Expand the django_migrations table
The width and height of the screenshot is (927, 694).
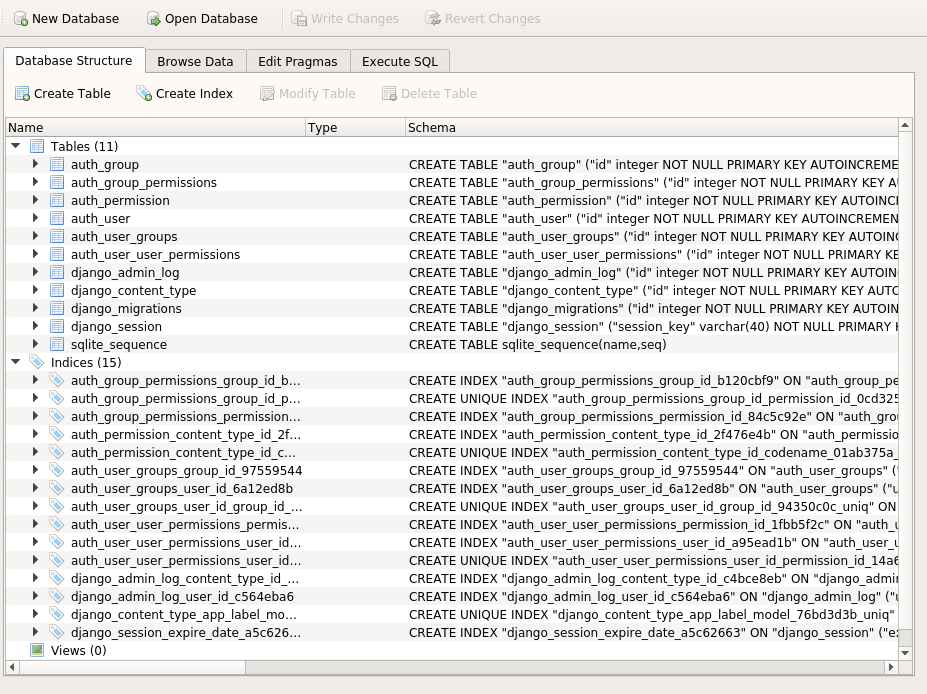(35, 307)
